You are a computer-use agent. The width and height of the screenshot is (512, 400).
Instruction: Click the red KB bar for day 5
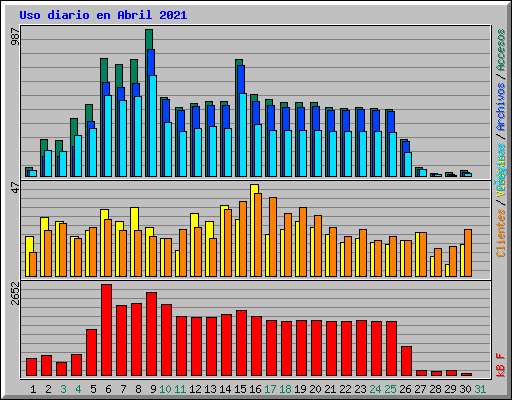92,353
